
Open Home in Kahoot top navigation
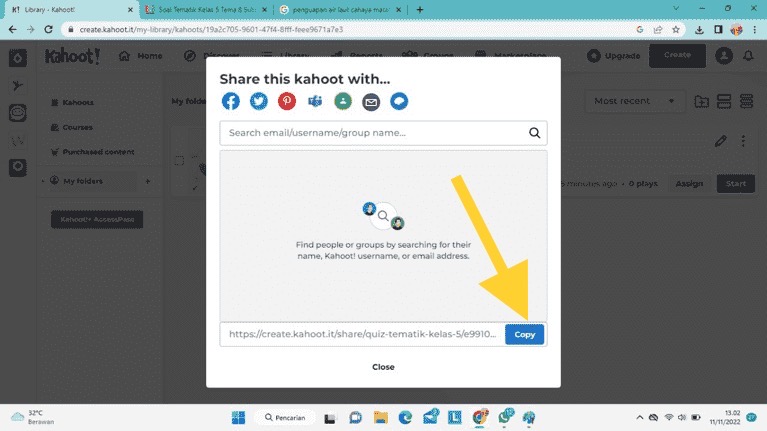pyautogui.click(x=140, y=56)
